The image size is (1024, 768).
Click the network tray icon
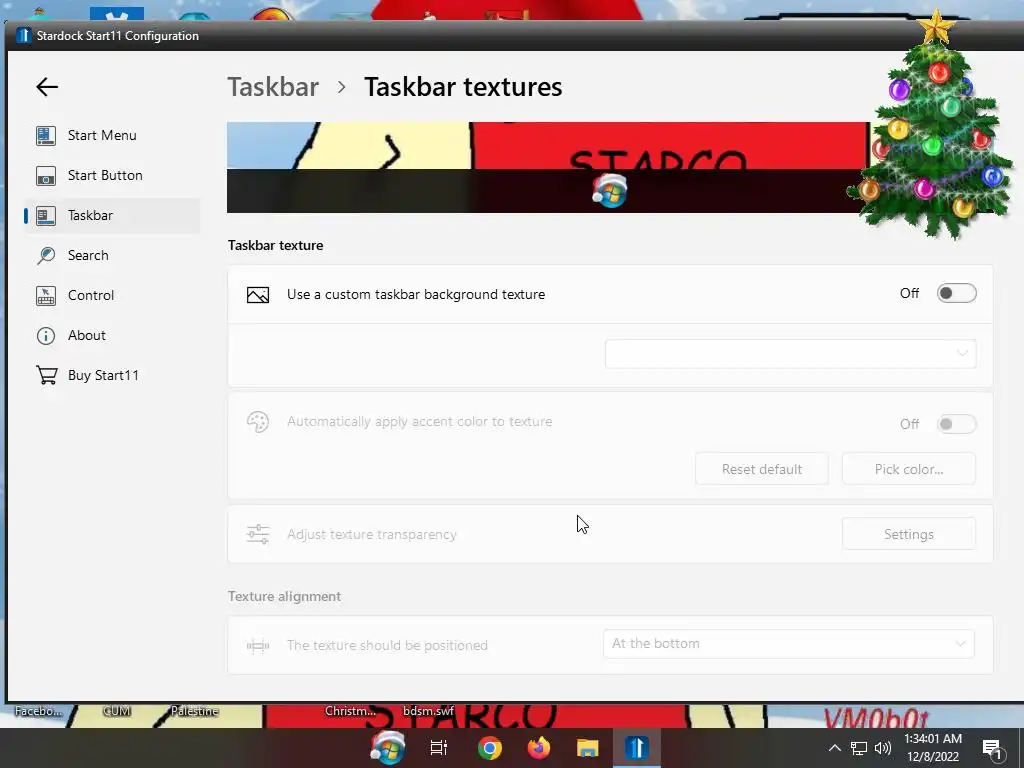tap(859, 748)
